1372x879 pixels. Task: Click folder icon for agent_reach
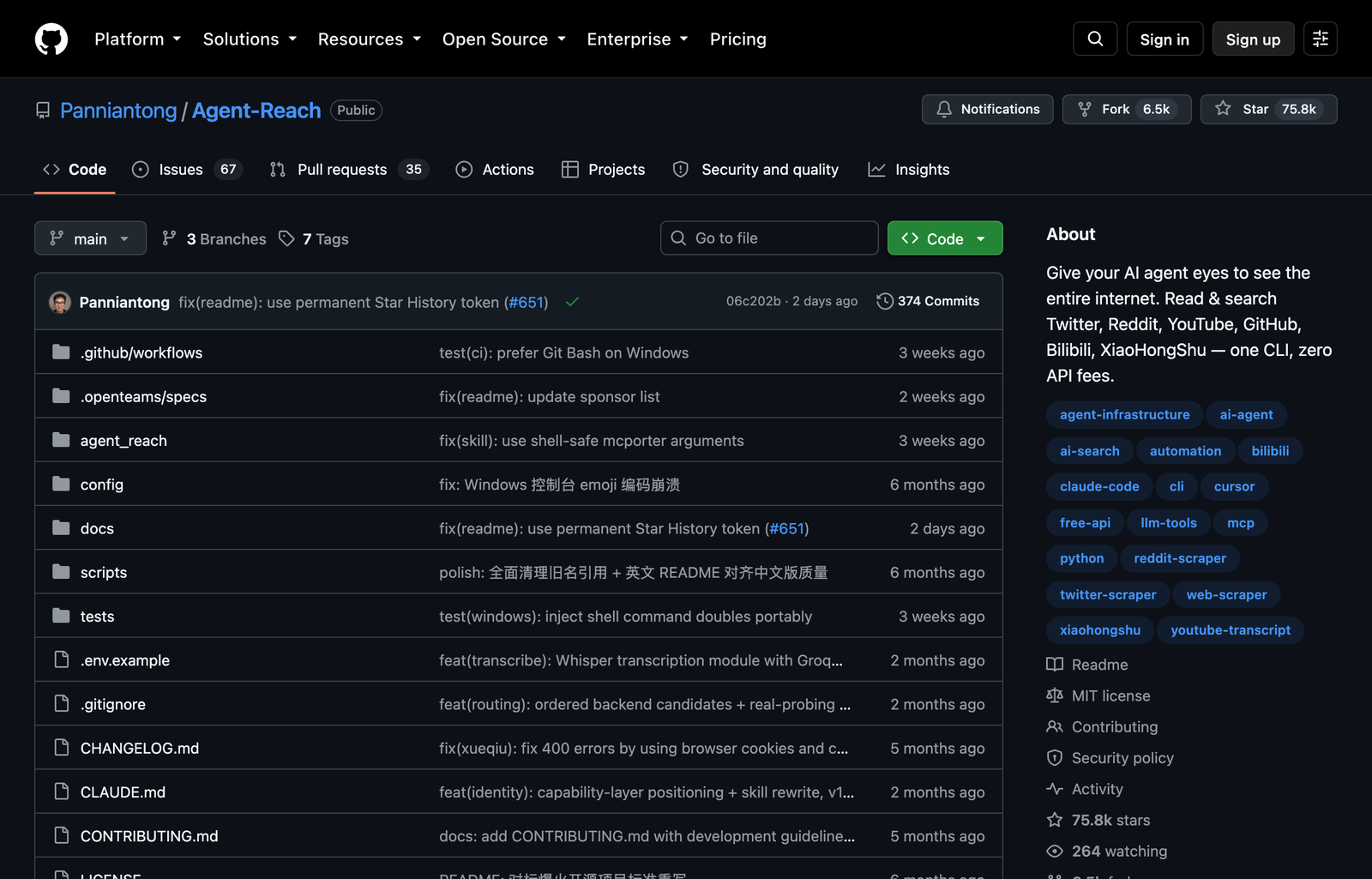point(61,440)
